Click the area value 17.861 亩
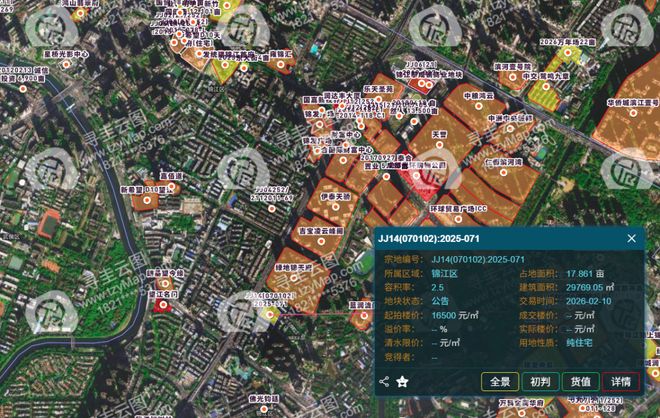The height and width of the screenshot is (418, 660). (x=585, y=274)
